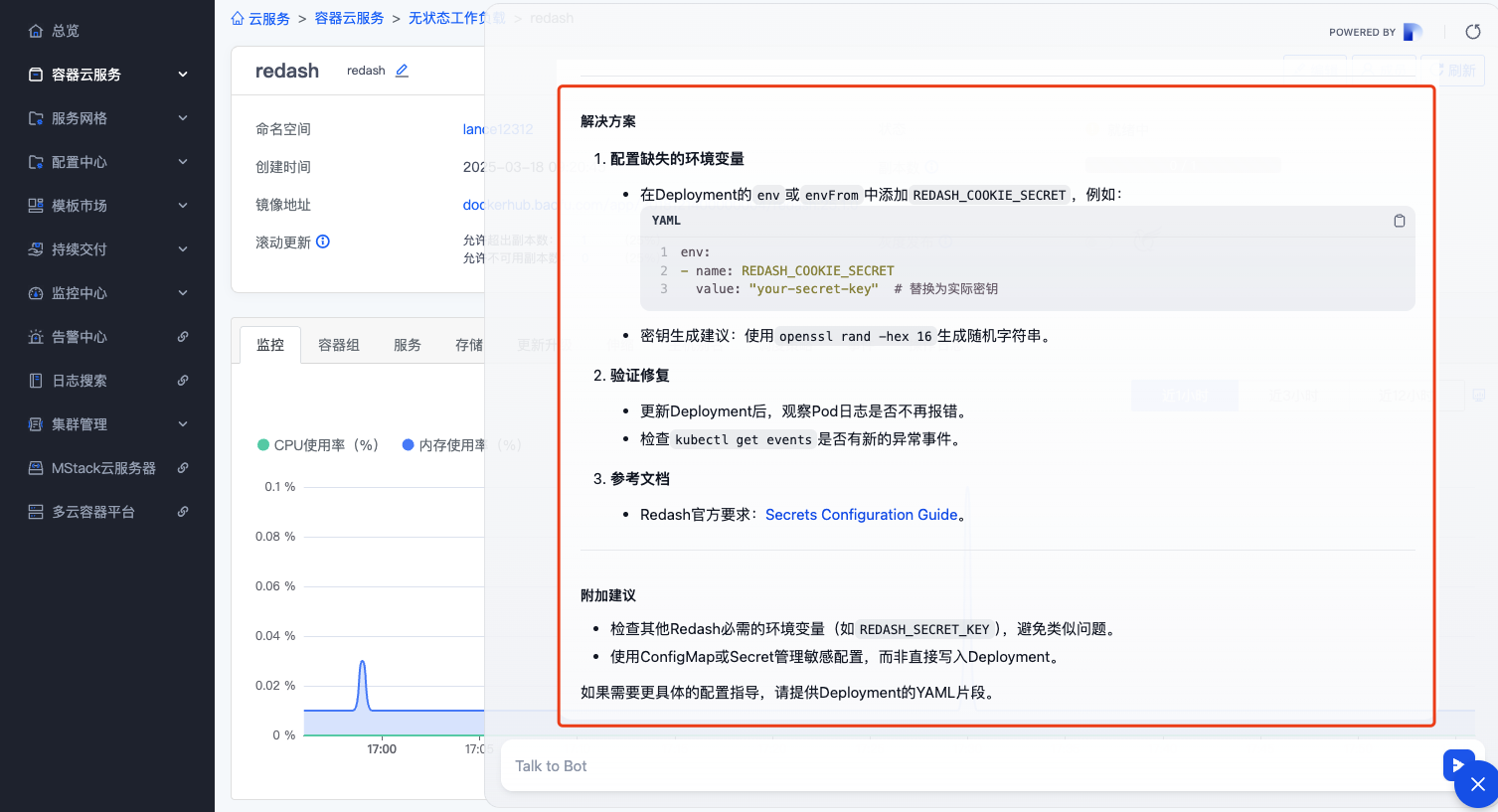The width and height of the screenshot is (1498, 812).
Task: Click the 多云容器平台 sidebar icon
Action: [36, 512]
